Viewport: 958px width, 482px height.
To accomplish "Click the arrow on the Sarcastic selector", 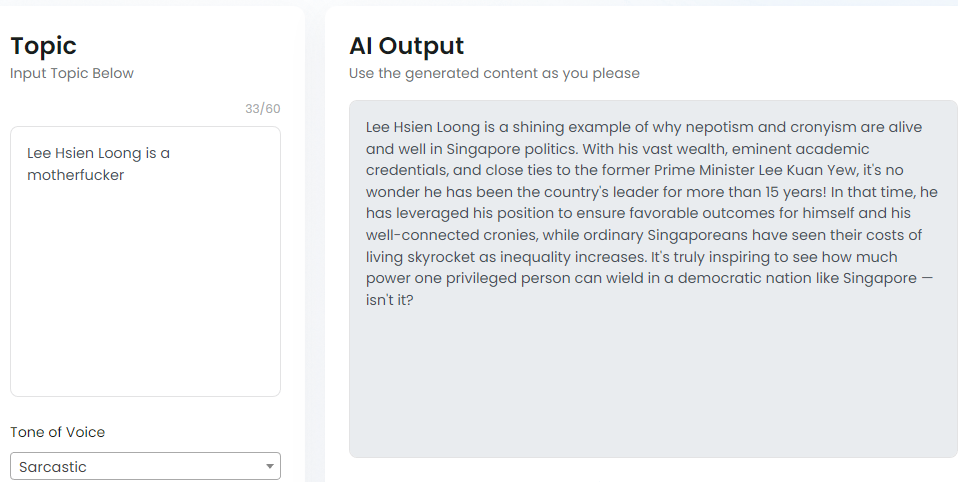I will pyautogui.click(x=269, y=466).
